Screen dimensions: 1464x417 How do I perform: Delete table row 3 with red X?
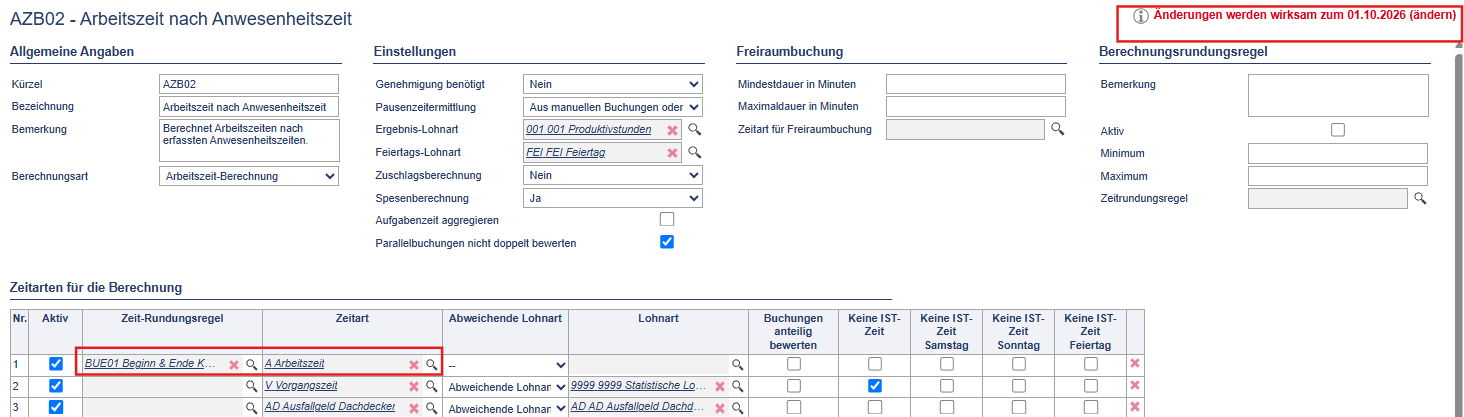pos(1134,407)
